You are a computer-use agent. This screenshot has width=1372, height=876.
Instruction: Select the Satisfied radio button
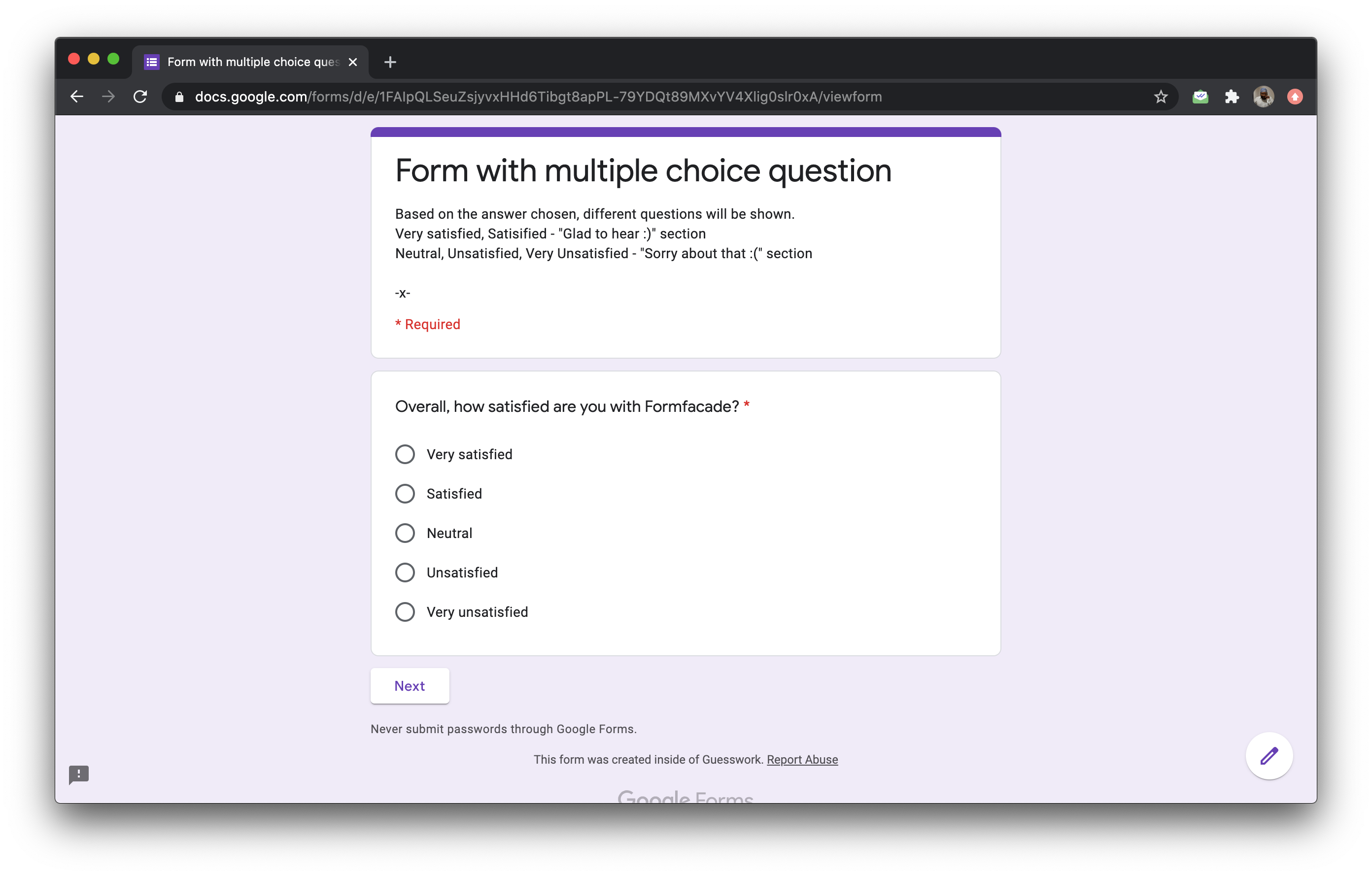405,494
